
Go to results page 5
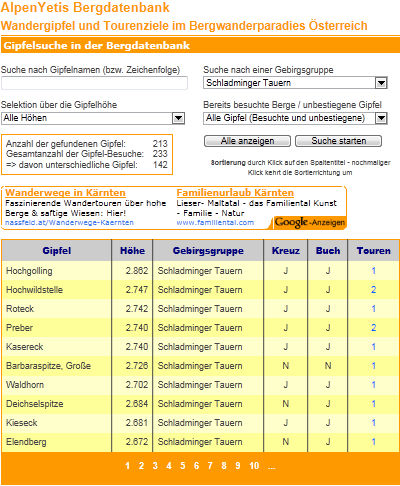pos(183,466)
